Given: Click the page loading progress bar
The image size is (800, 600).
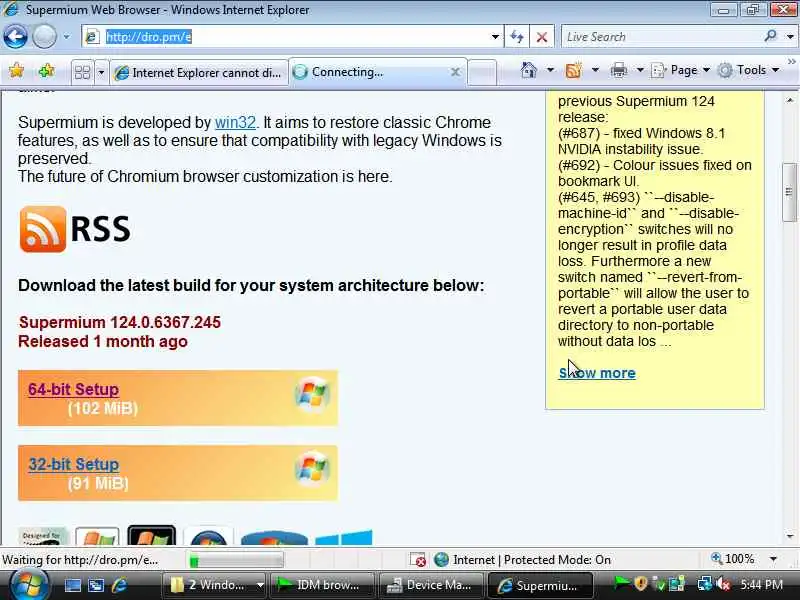Looking at the screenshot, I should coord(235,560).
